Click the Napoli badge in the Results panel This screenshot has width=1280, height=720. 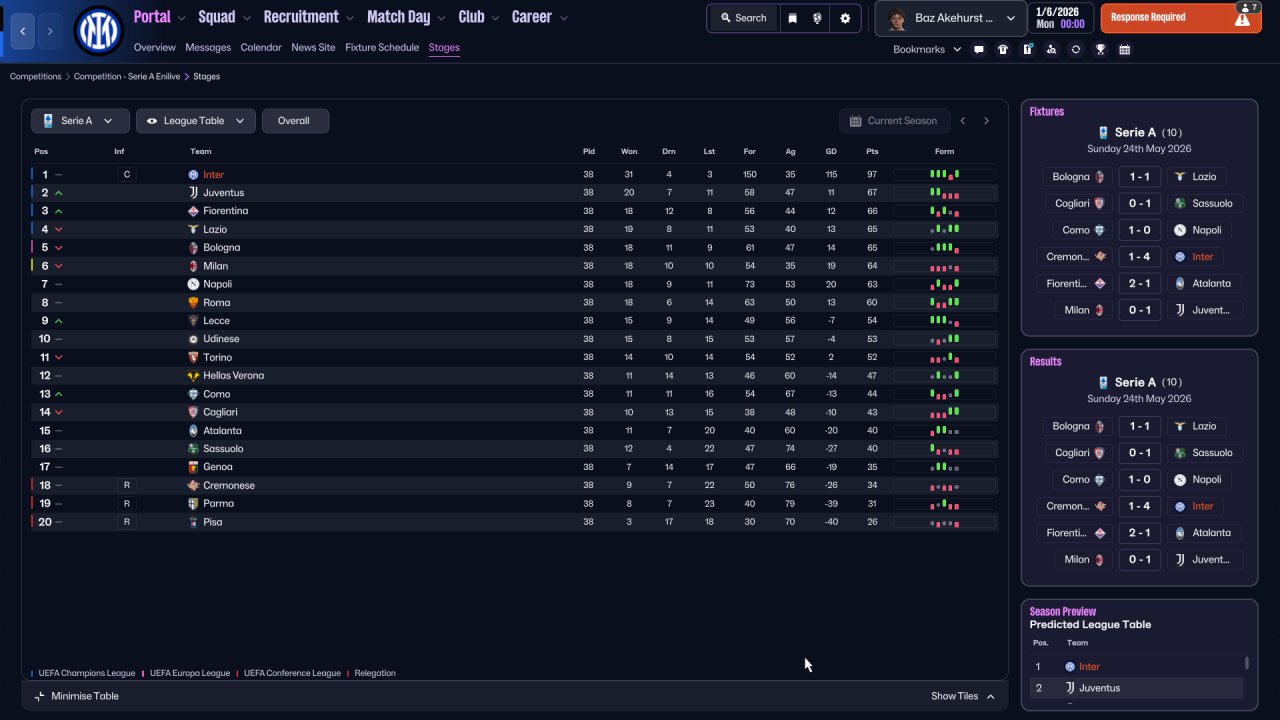(1179, 480)
